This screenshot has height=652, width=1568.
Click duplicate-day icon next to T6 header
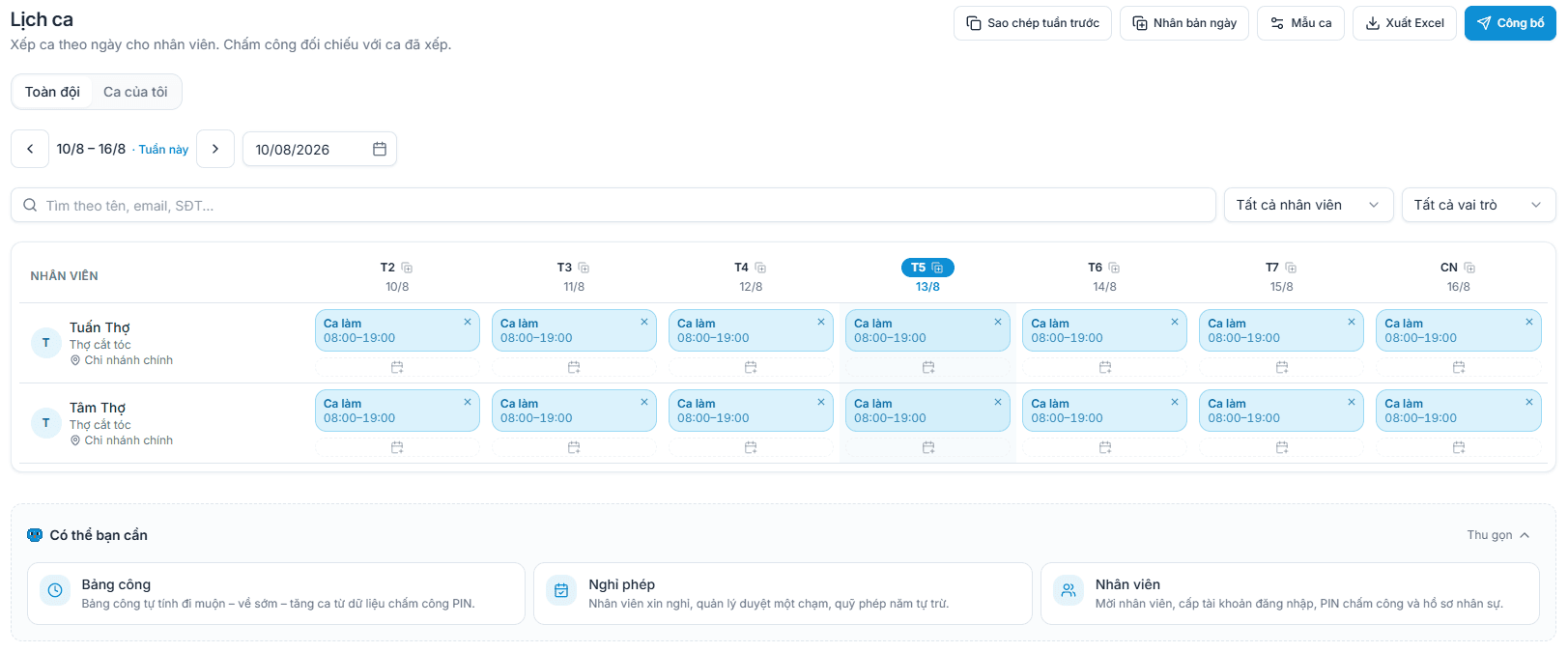1114,268
